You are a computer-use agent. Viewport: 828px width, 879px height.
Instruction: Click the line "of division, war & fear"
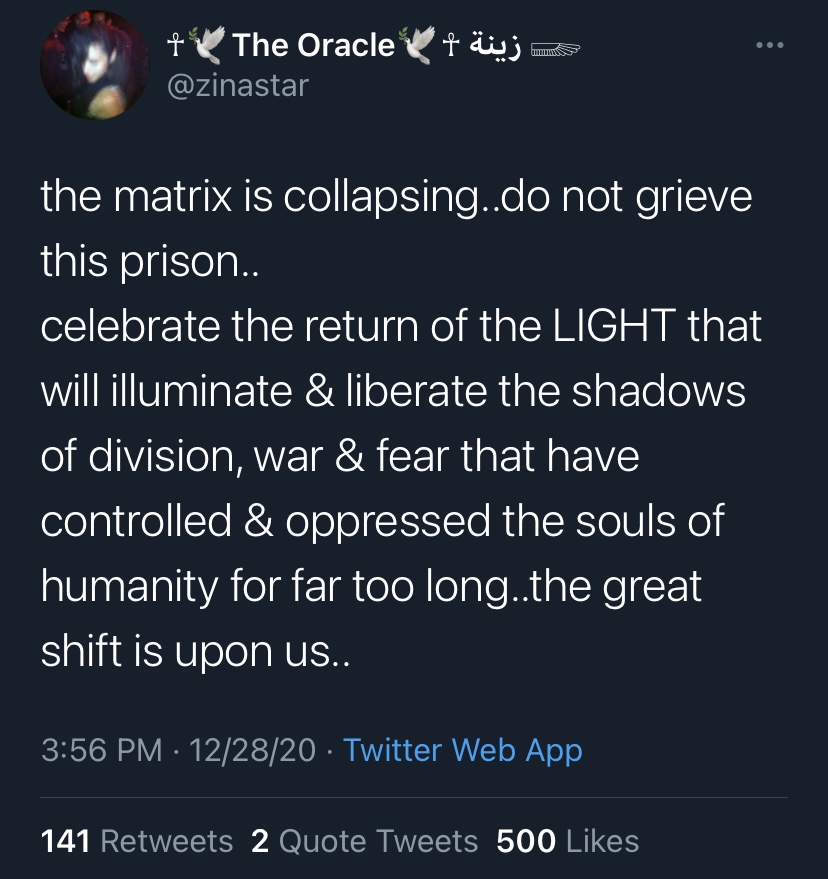pos(340,457)
